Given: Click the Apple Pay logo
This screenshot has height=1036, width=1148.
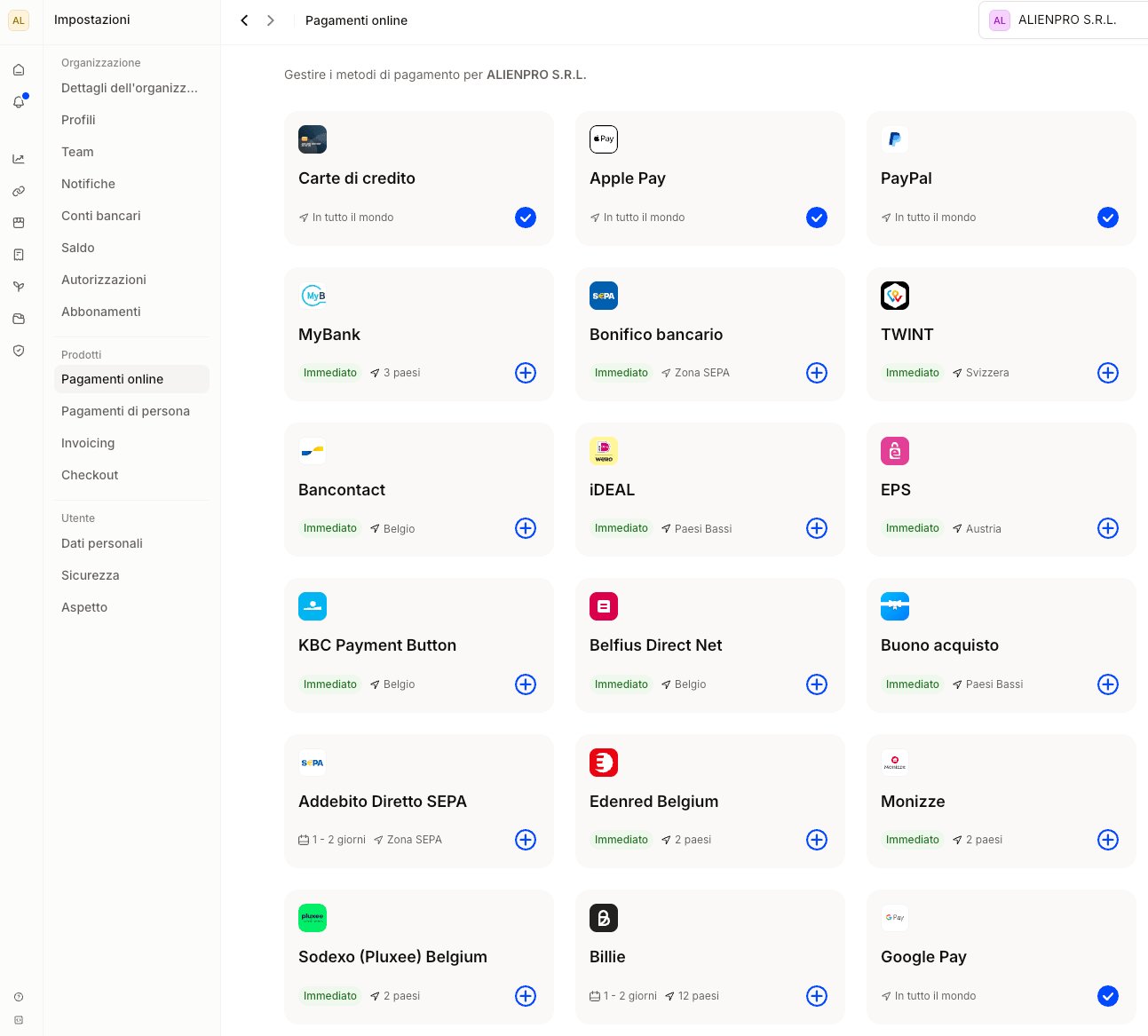Looking at the screenshot, I should click(x=604, y=139).
